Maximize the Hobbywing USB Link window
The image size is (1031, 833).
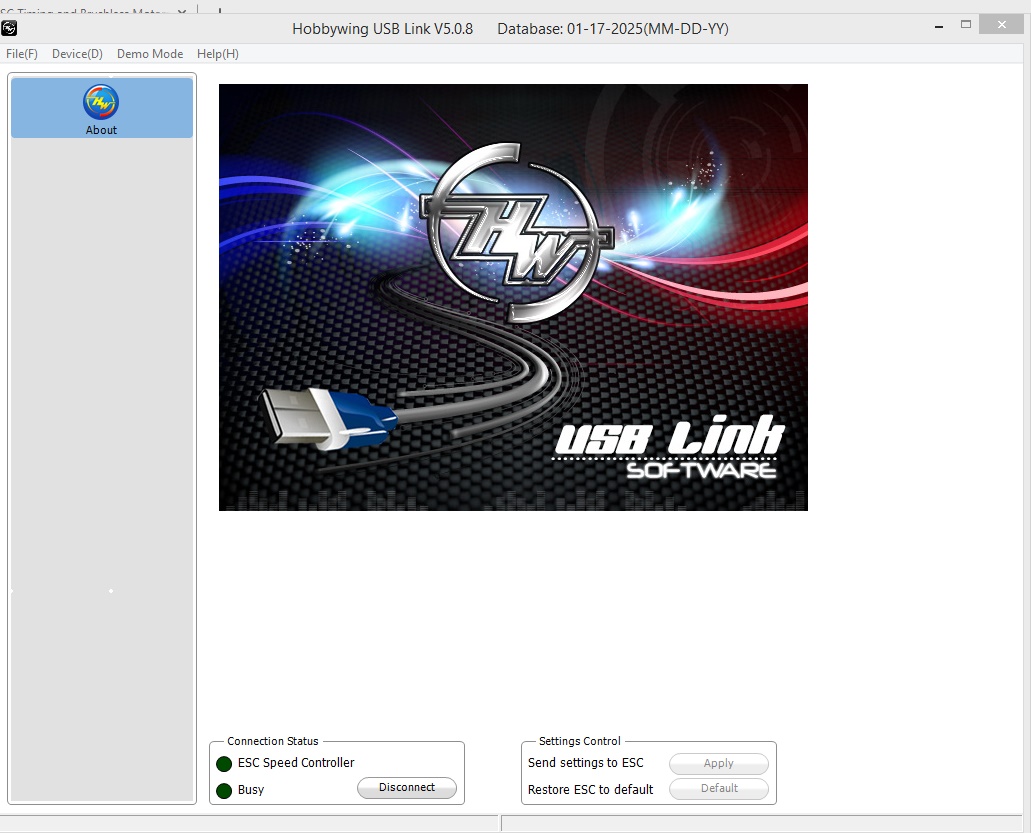coord(966,24)
